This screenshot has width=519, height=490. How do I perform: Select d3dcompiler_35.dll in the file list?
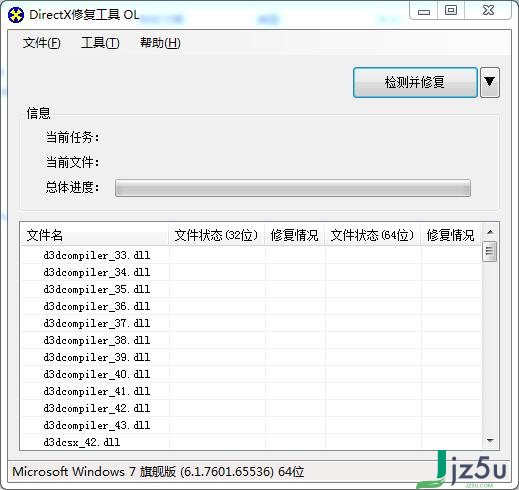97,289
